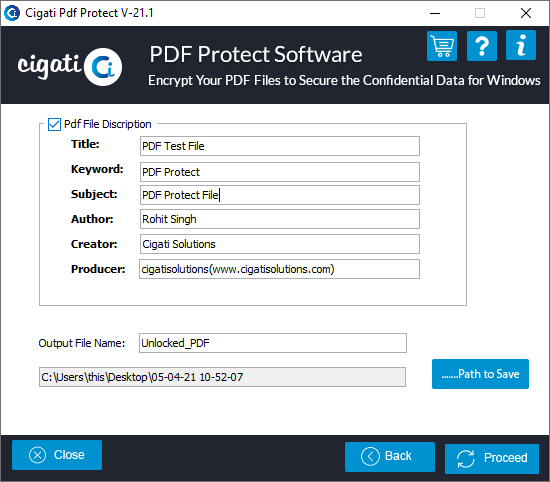Click the 'Creator:' label
Image resolution: width=550 pixels, height=482 pixels.
[x=94, y=244]
